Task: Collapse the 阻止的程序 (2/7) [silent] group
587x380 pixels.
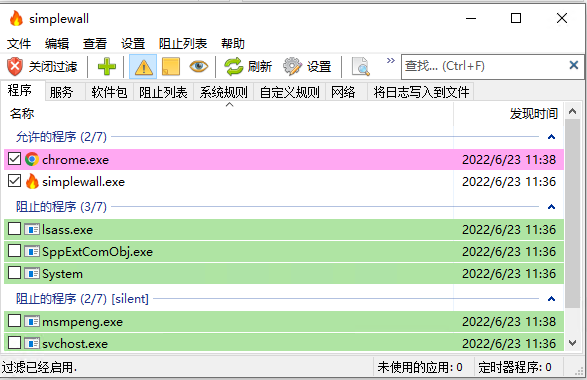Action: [551, 299]
